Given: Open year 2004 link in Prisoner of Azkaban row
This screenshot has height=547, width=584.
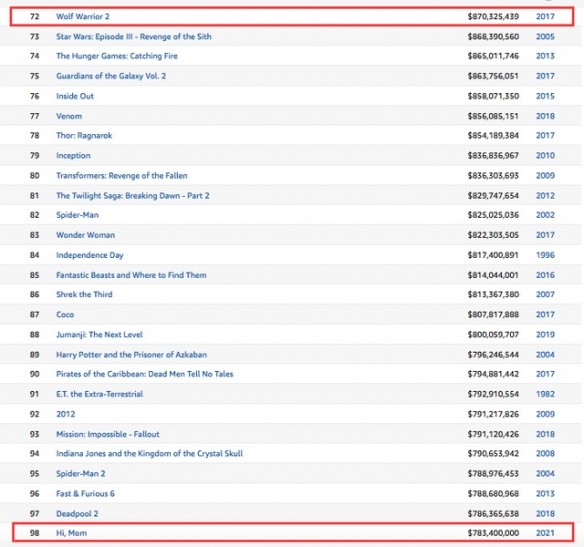Looking at the screenshot, I should [x=545, y=355].
